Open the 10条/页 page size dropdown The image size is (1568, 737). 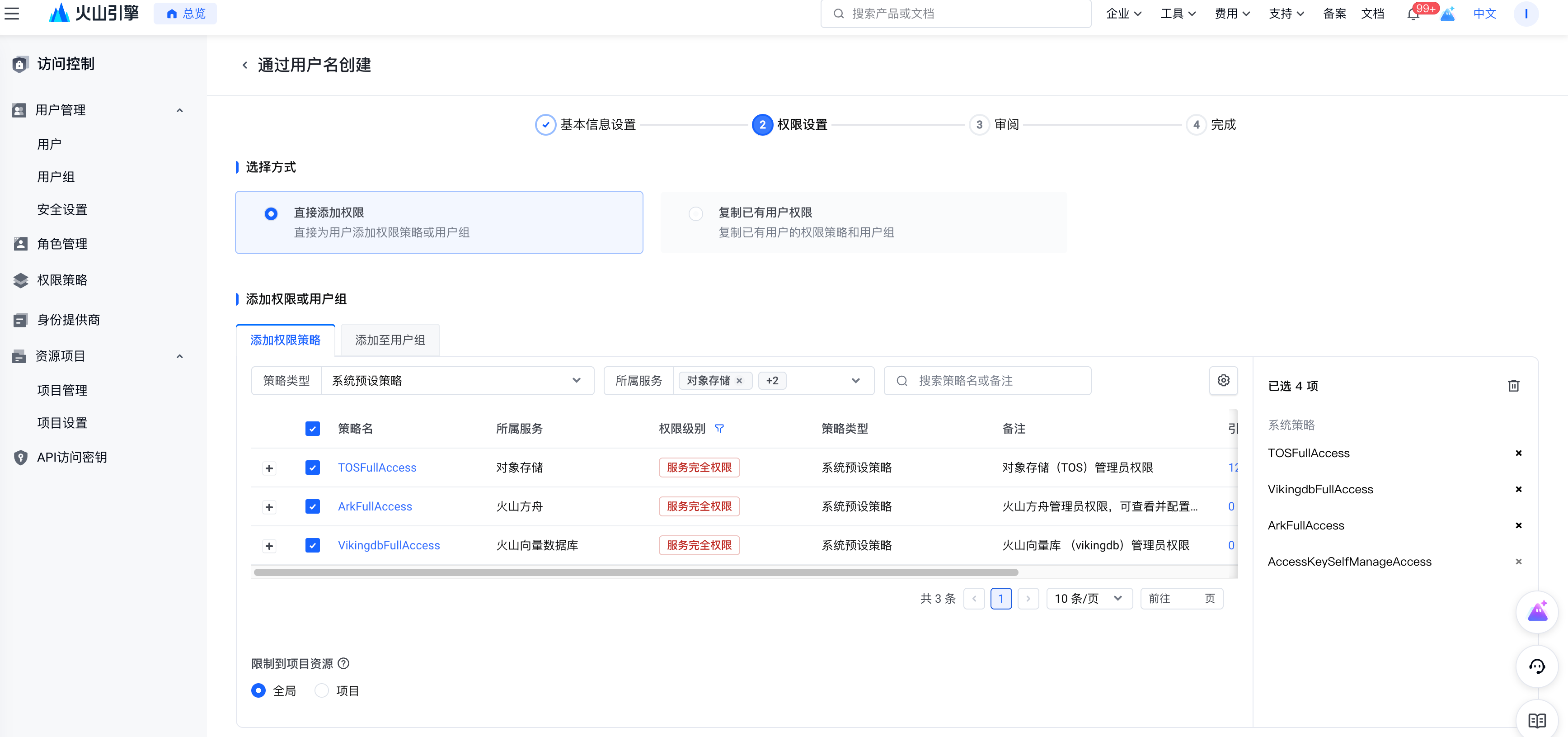(x=1089, y=598)
